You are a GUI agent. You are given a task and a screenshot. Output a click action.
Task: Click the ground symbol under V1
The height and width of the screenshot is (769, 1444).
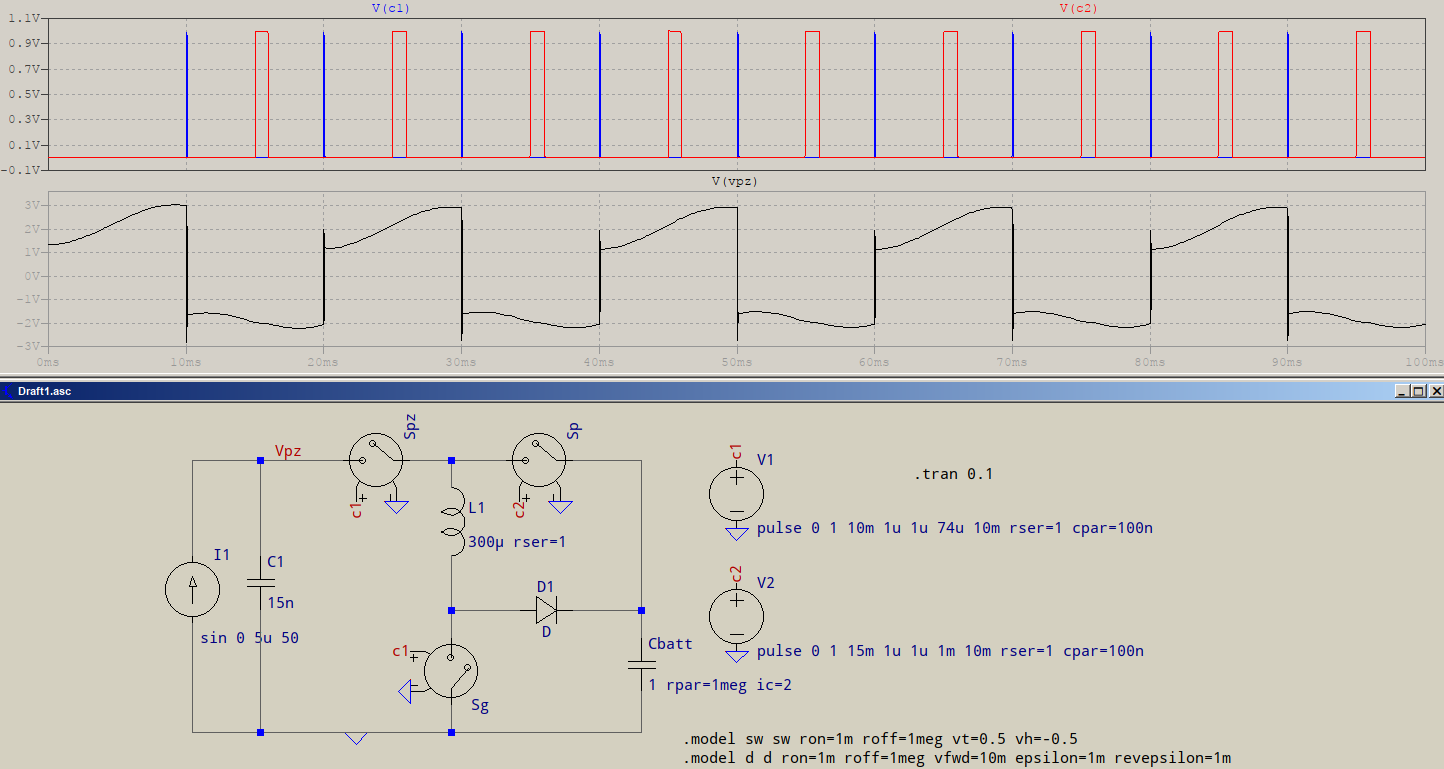(737, 534)
